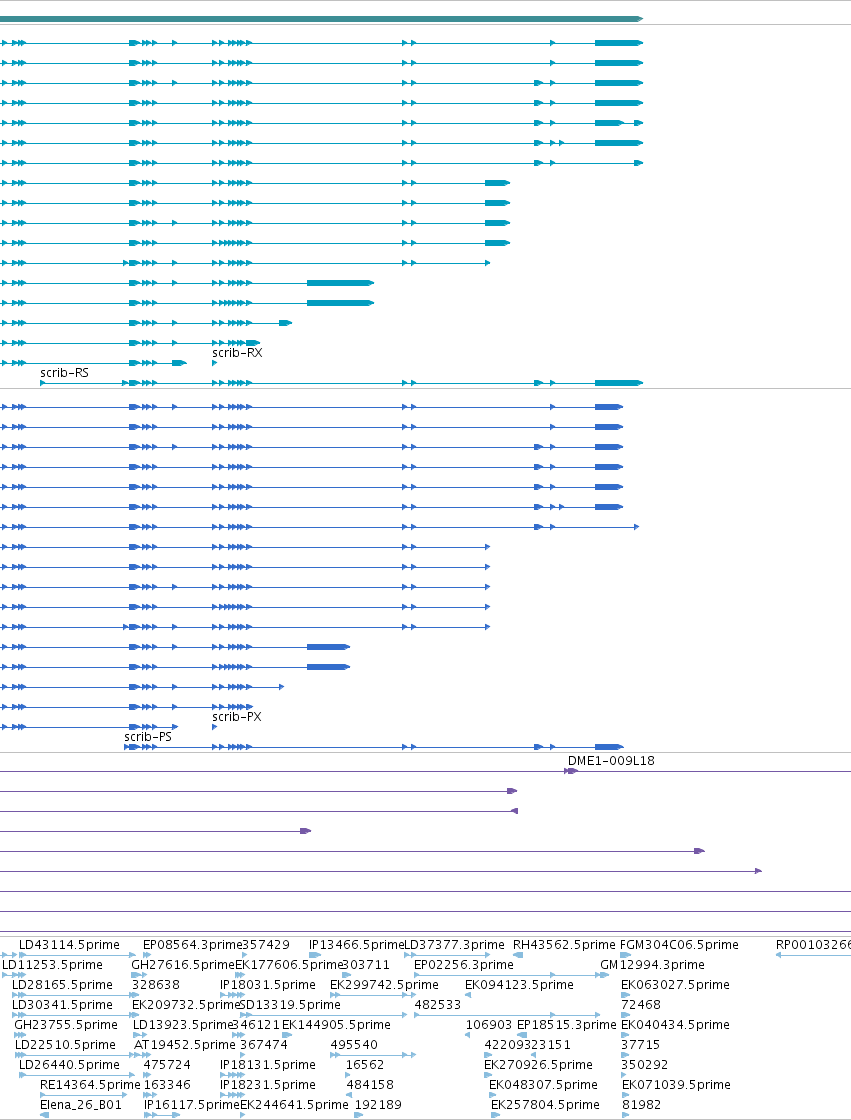Select the 475724 feature label
The width and height of the screenshot is (851, 1120).
coord(167,1065)
